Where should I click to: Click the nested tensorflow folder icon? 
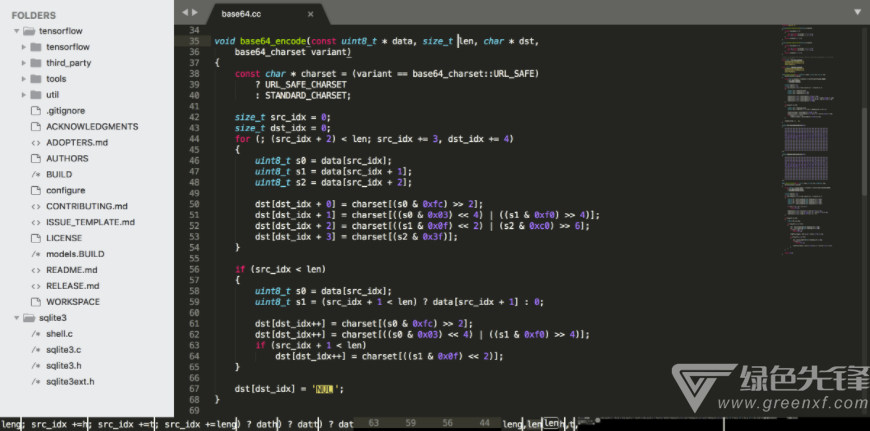36,46
